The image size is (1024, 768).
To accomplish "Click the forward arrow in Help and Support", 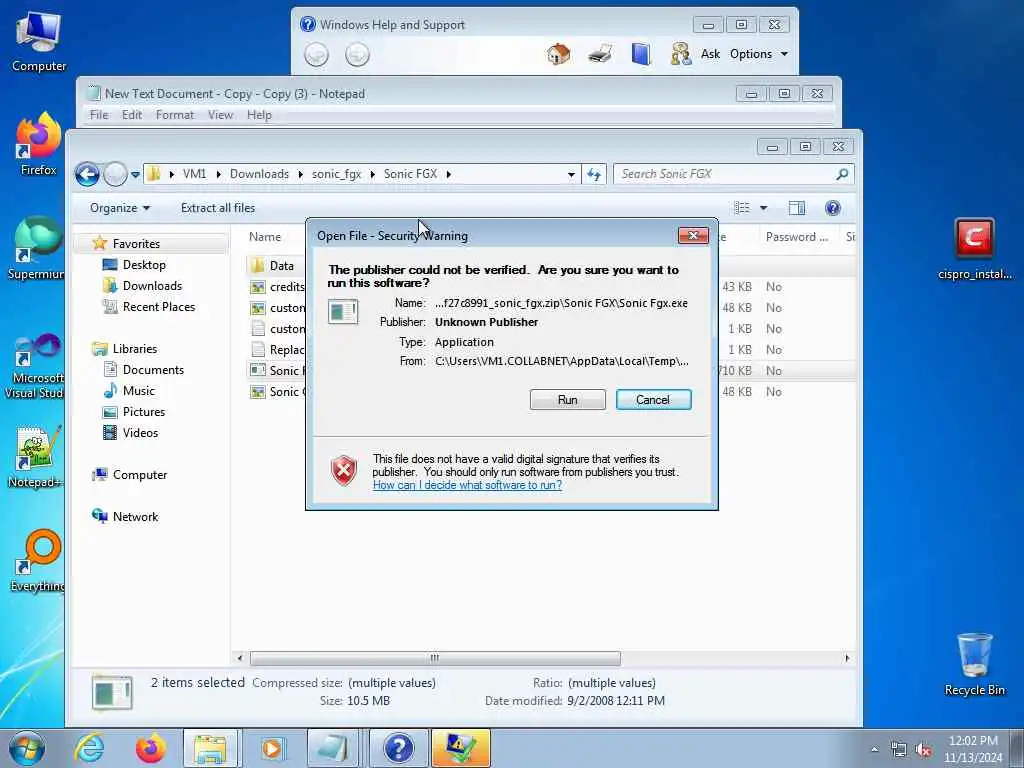I will [x=357, y=54].
